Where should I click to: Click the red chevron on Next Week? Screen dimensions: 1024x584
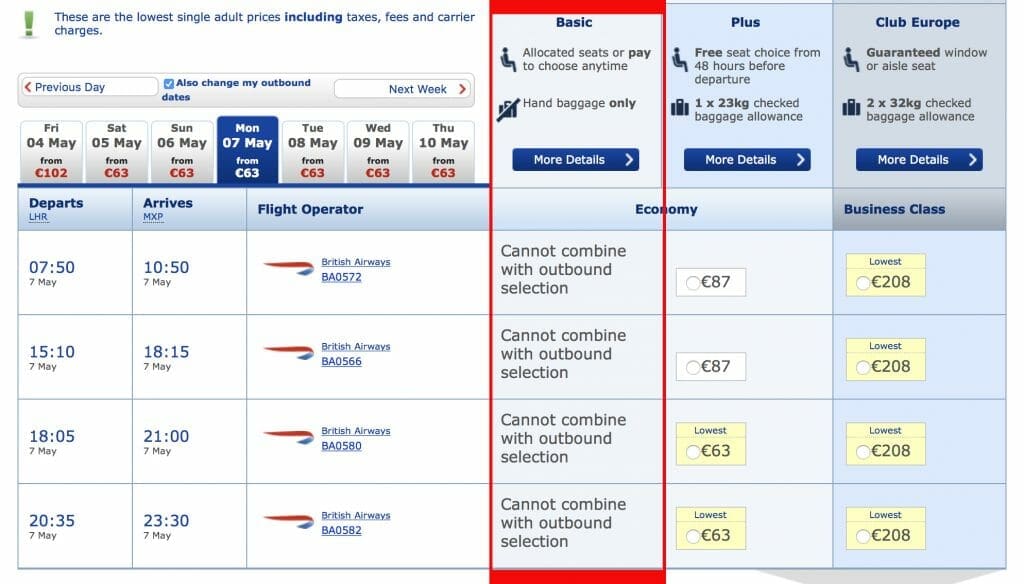460,88
